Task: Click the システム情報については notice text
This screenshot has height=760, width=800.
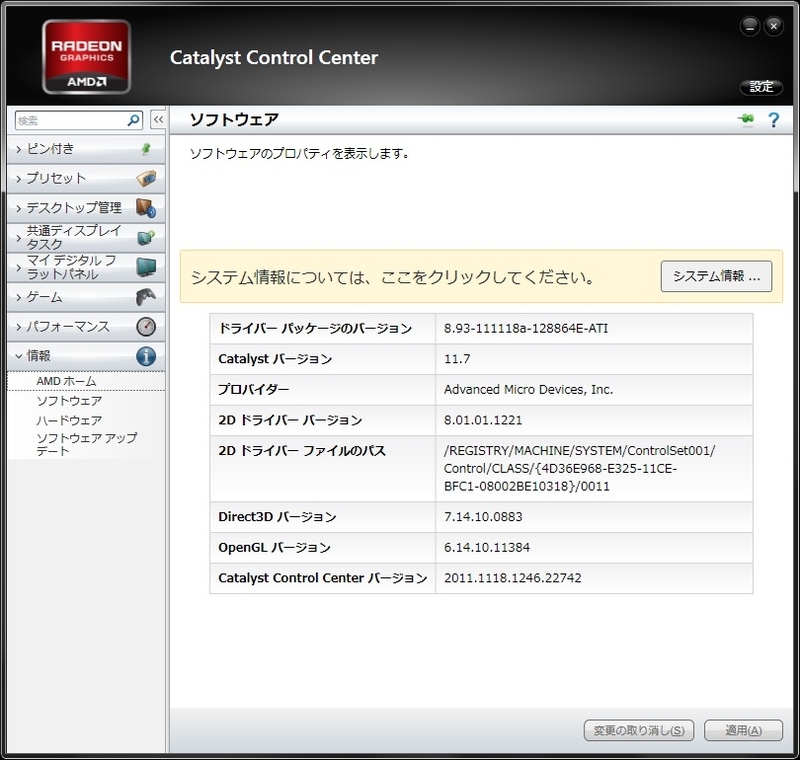Action: click(x=393, y=277)
